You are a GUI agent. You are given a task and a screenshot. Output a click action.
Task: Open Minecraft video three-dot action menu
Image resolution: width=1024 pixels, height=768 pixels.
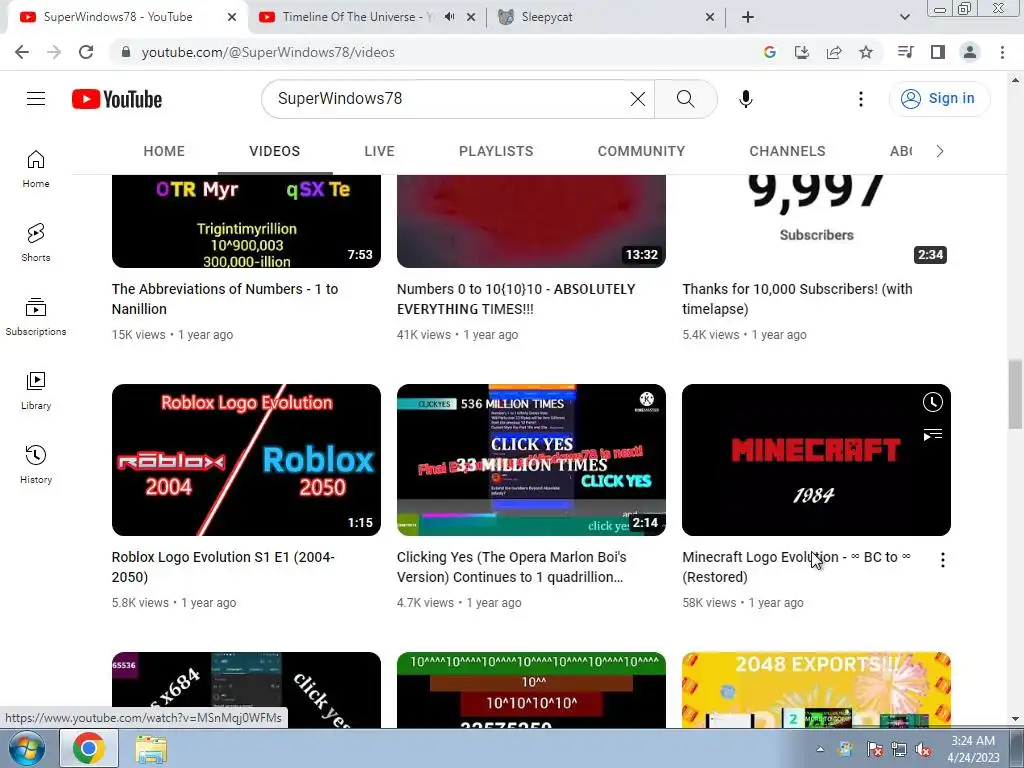(942, 560)
